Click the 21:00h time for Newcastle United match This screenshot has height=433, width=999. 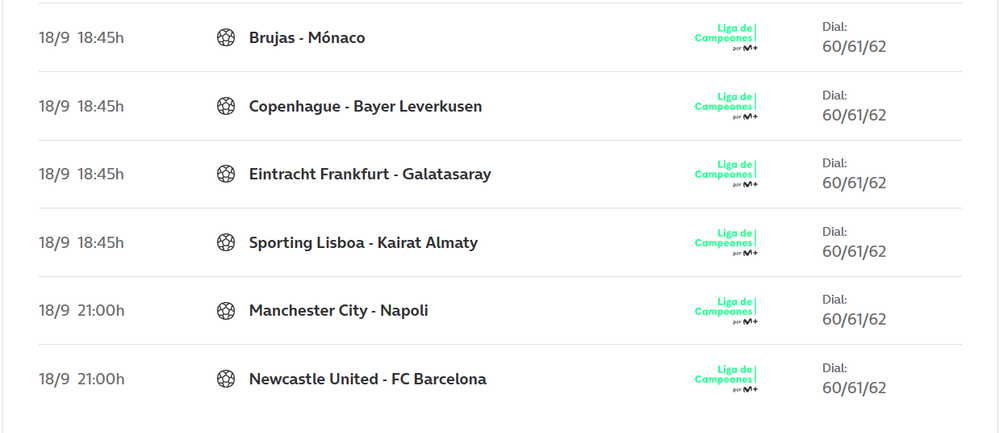(101, 379)
